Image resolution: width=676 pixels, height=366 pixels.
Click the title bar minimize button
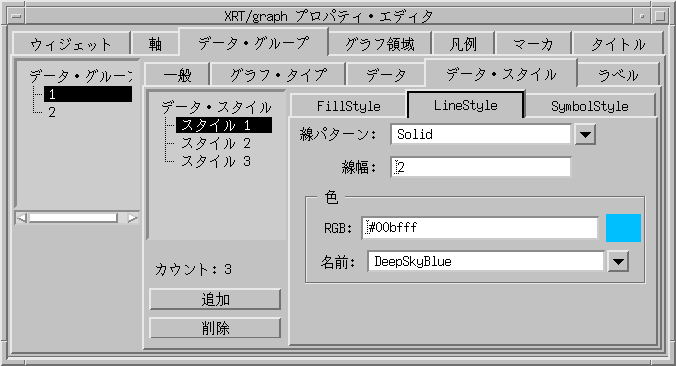point(642,16)
